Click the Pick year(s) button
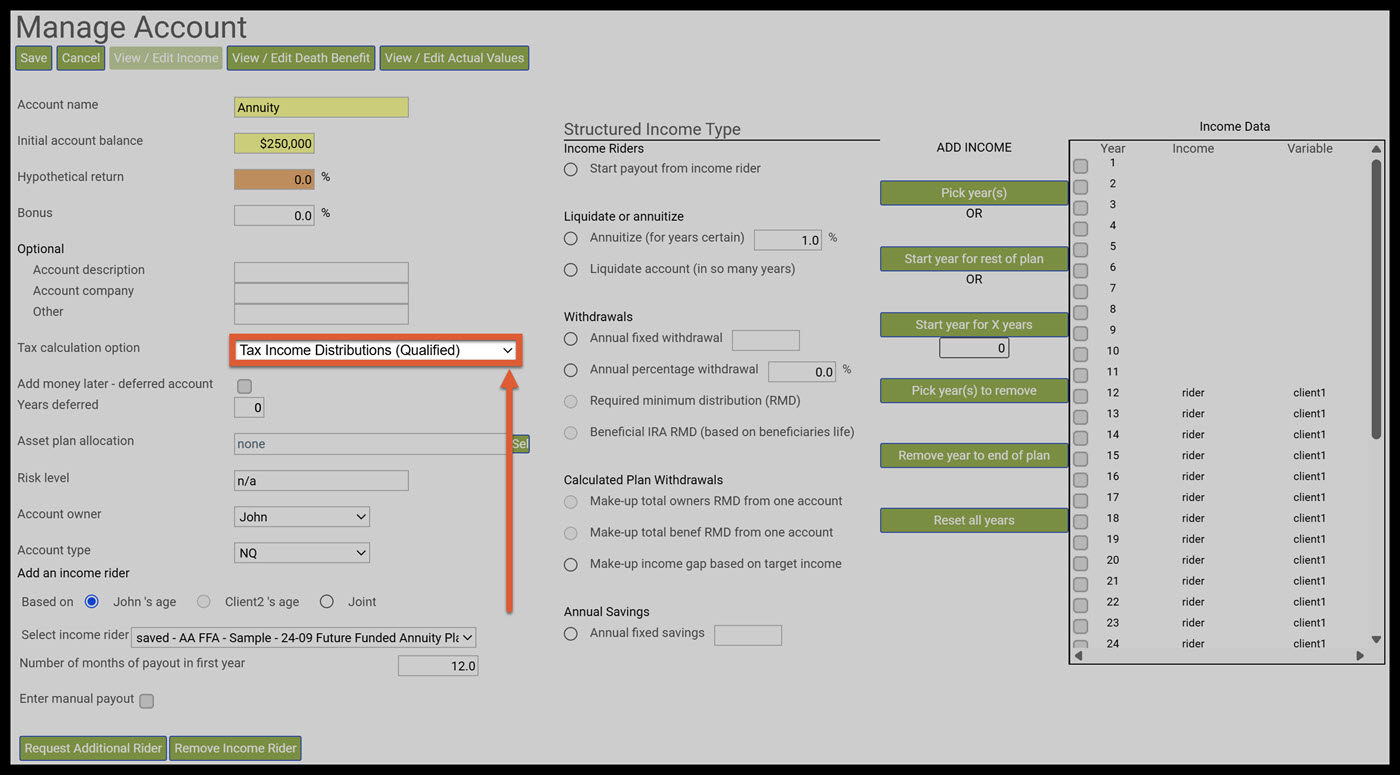1400x776 pixels. (x=974, y=193)
